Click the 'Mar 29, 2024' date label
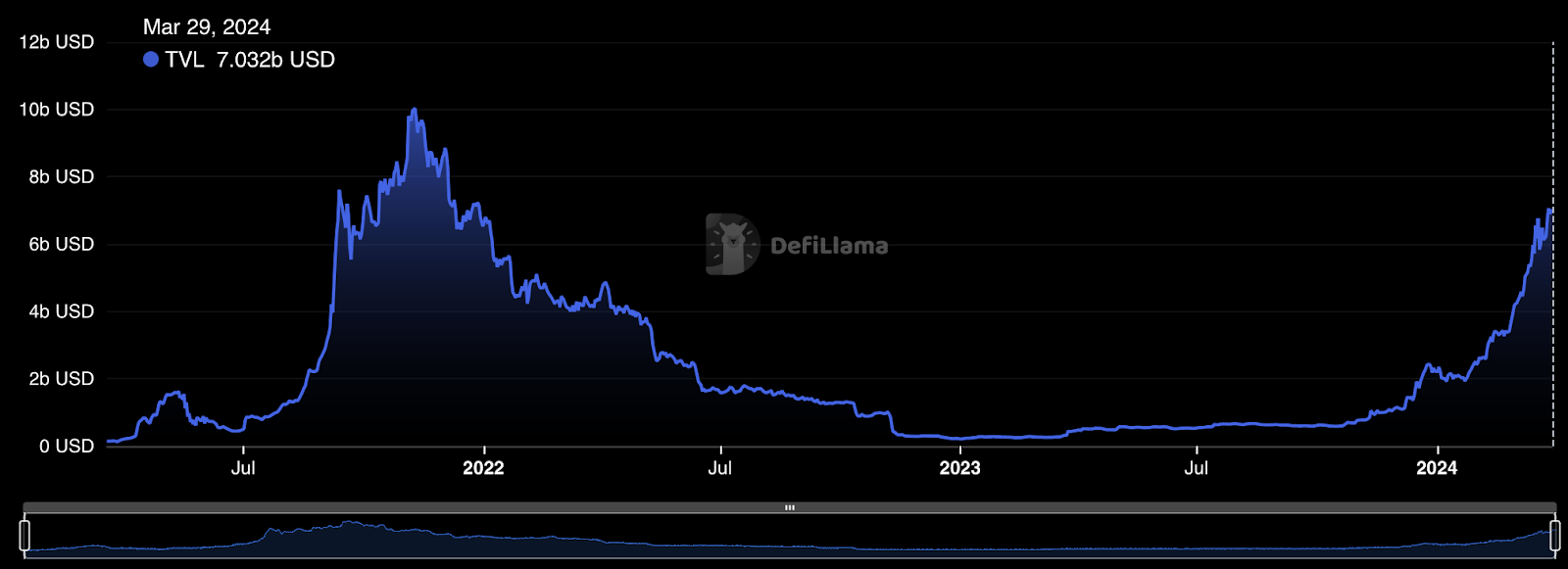 point(207,27)
